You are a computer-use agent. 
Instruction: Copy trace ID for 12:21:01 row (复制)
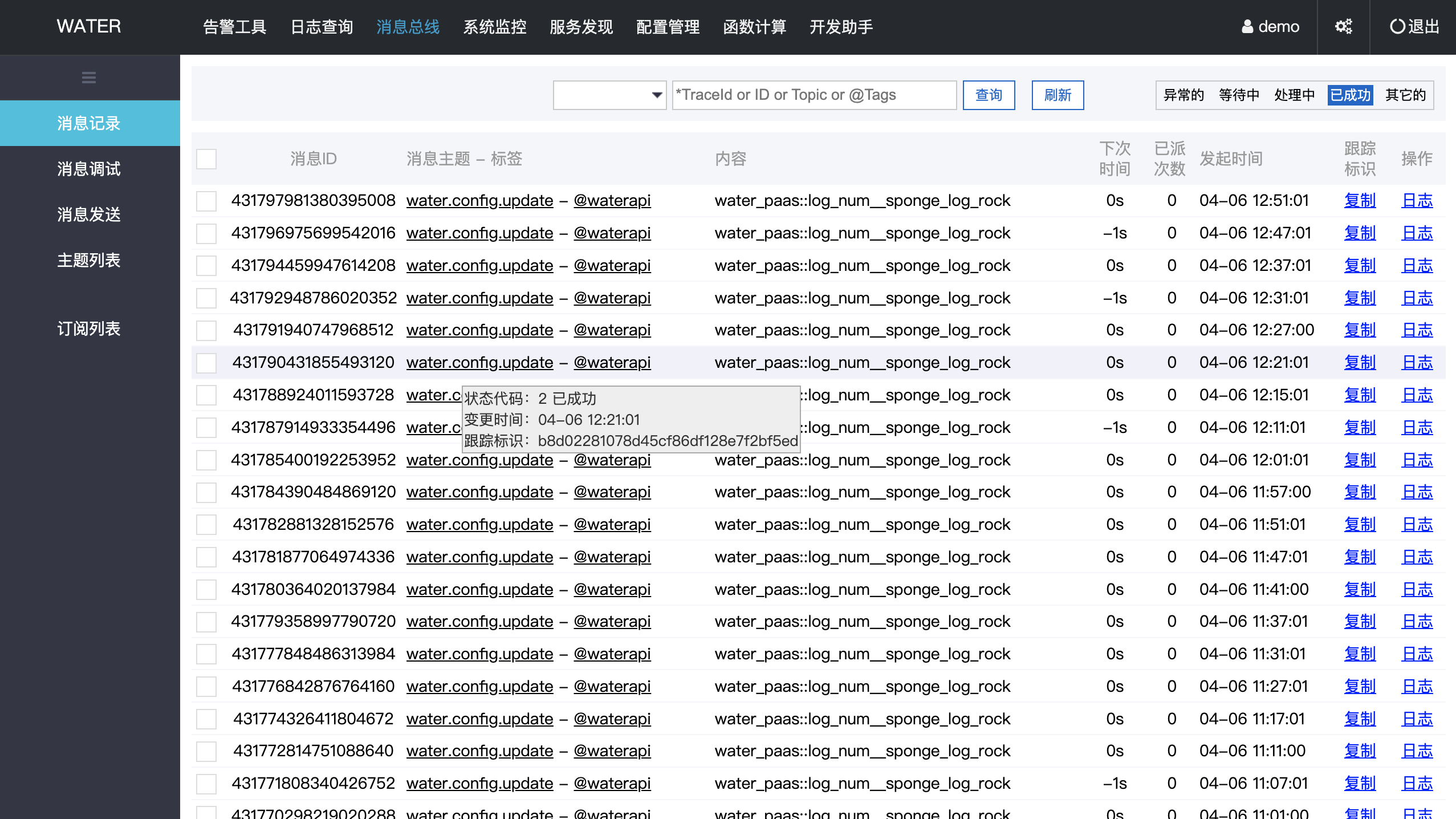(x=1360, y=363)
